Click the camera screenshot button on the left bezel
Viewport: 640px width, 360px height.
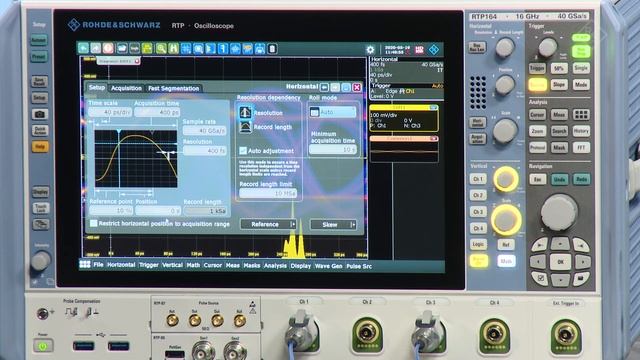[x=40, y=114]
